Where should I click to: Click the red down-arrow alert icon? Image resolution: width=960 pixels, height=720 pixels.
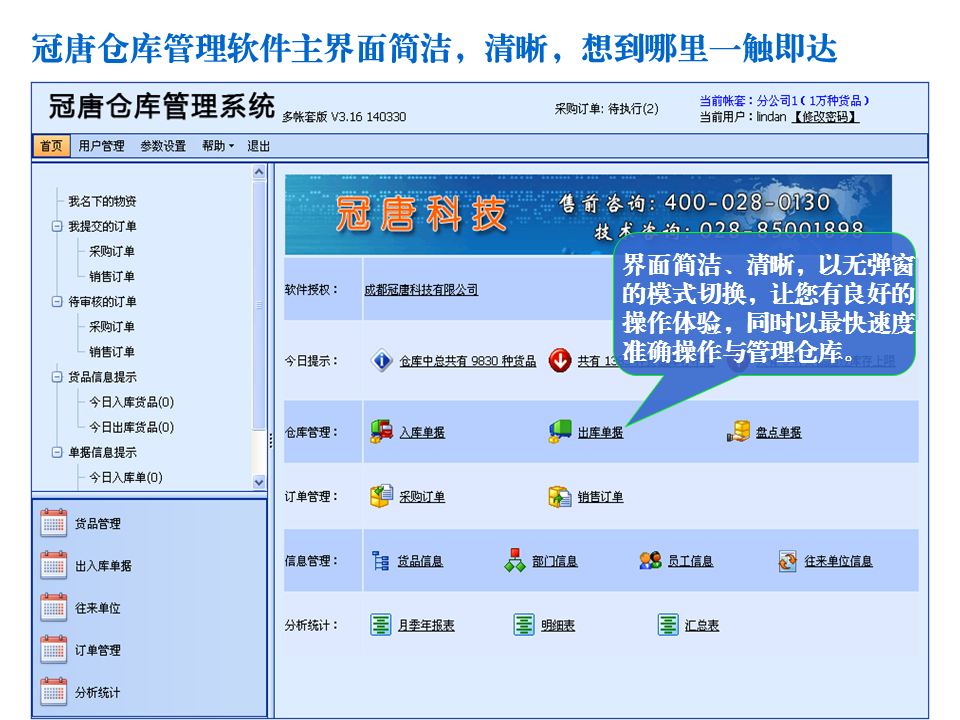coord(560,360)
